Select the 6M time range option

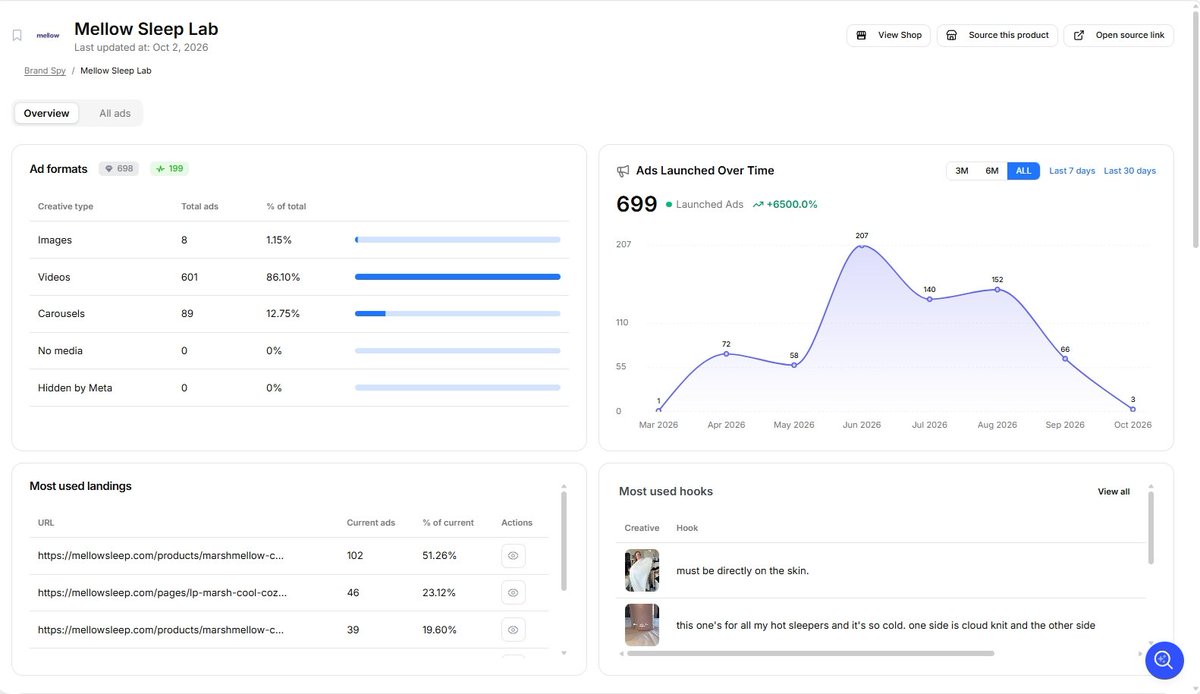coord(992,171)
